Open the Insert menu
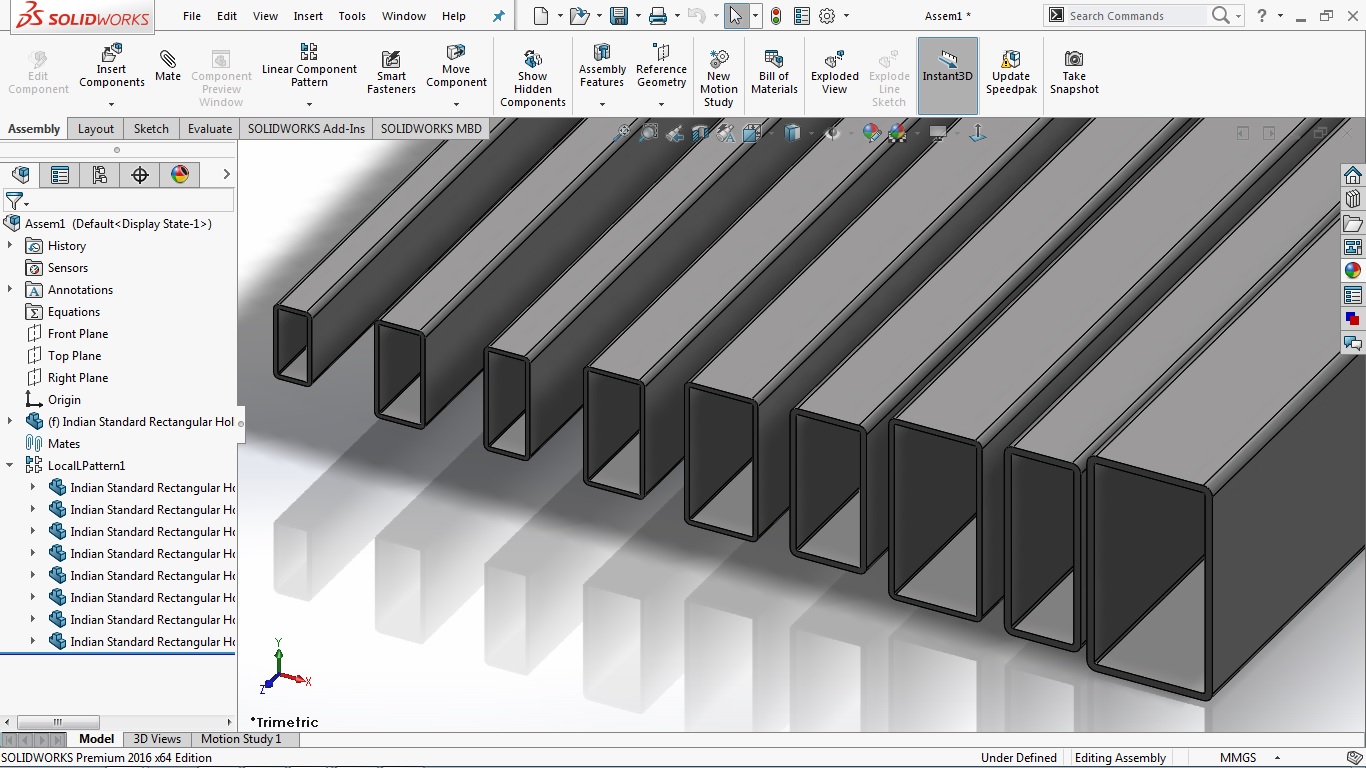The image size is (1366, 768). pyautogui.click(x=308, y=16)
